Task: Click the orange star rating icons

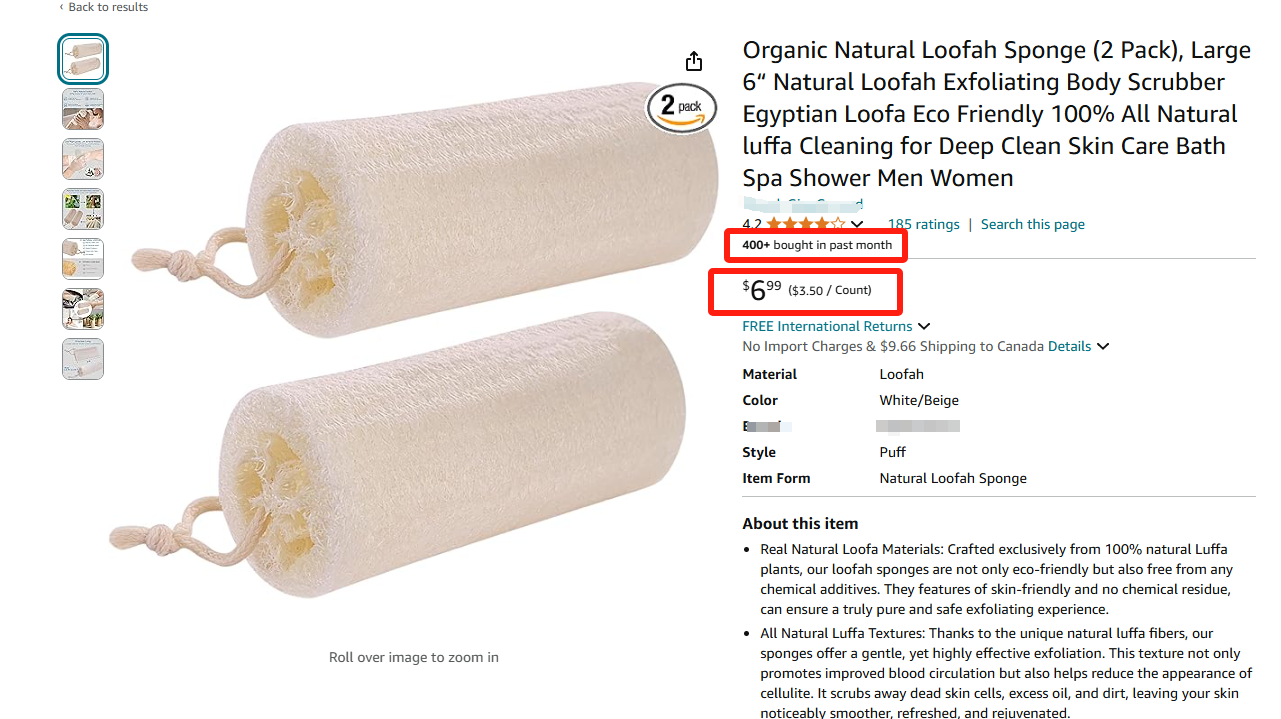Action: click(x=806, y=224)
